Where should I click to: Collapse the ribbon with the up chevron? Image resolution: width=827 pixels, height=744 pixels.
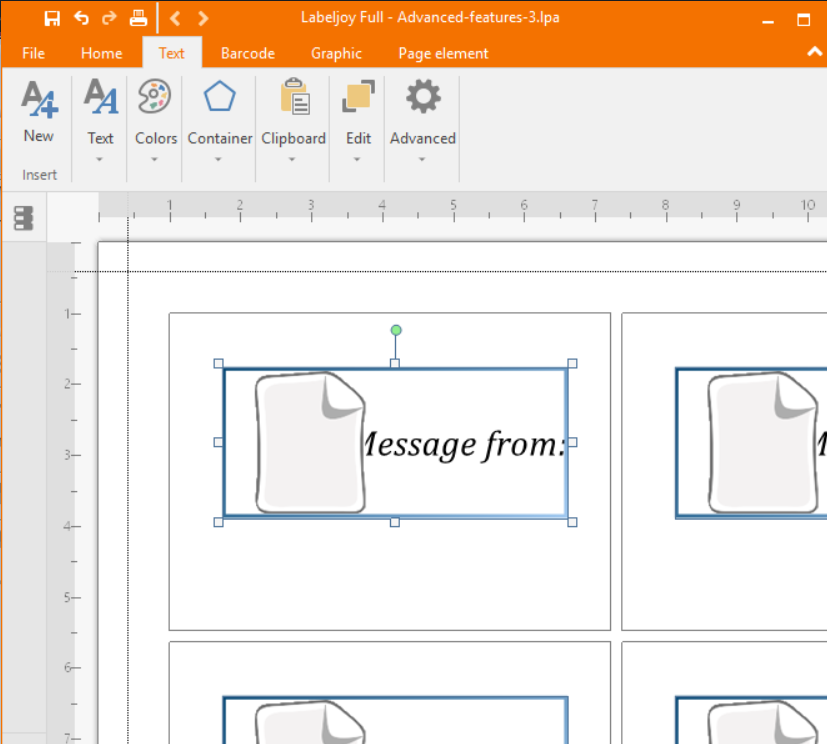pyautogui.click(x=814, y=52)
